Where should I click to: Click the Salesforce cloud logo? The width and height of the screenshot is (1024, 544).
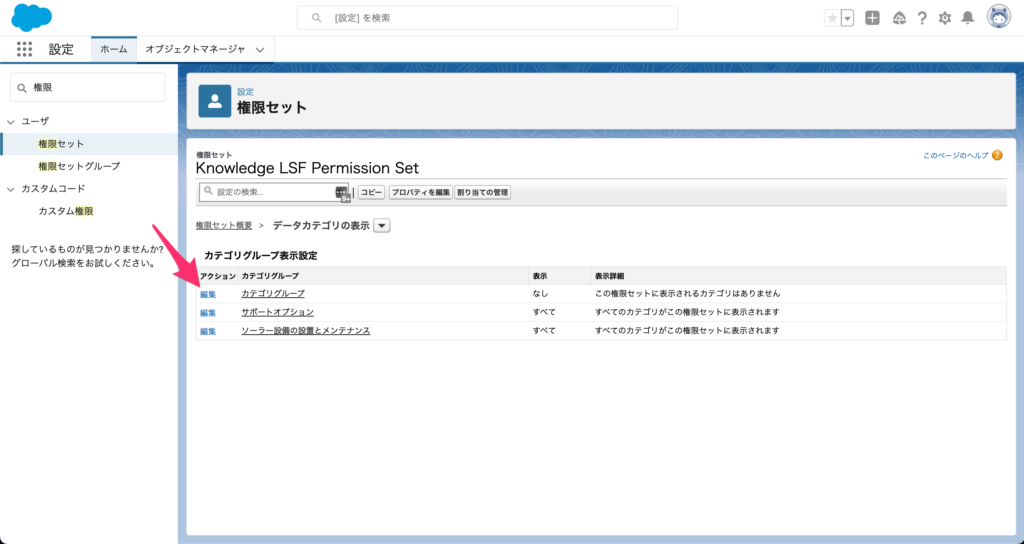(31, 18)
